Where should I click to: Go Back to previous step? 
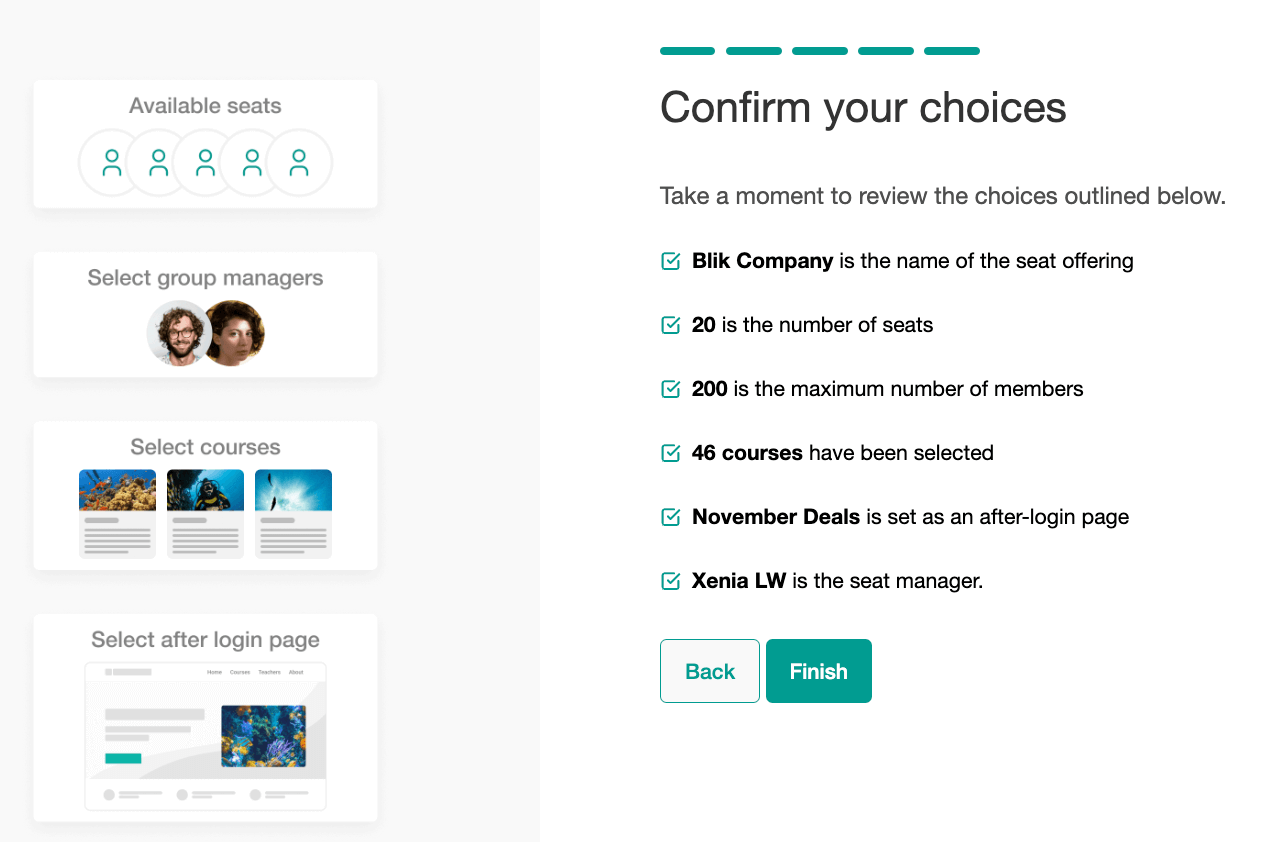(x=710, y=671)
